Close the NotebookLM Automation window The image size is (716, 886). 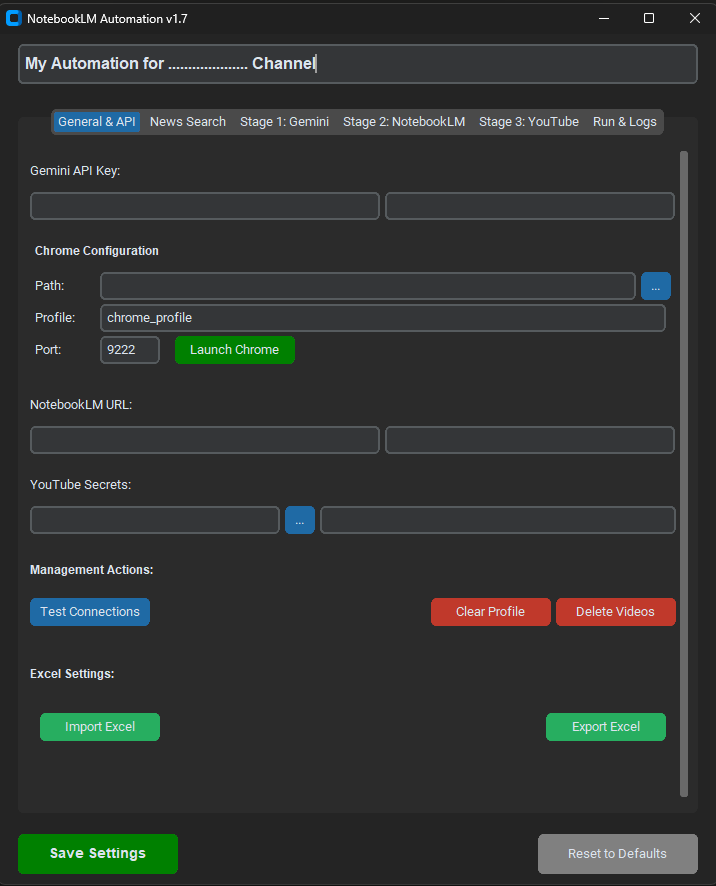coord(695,18)
